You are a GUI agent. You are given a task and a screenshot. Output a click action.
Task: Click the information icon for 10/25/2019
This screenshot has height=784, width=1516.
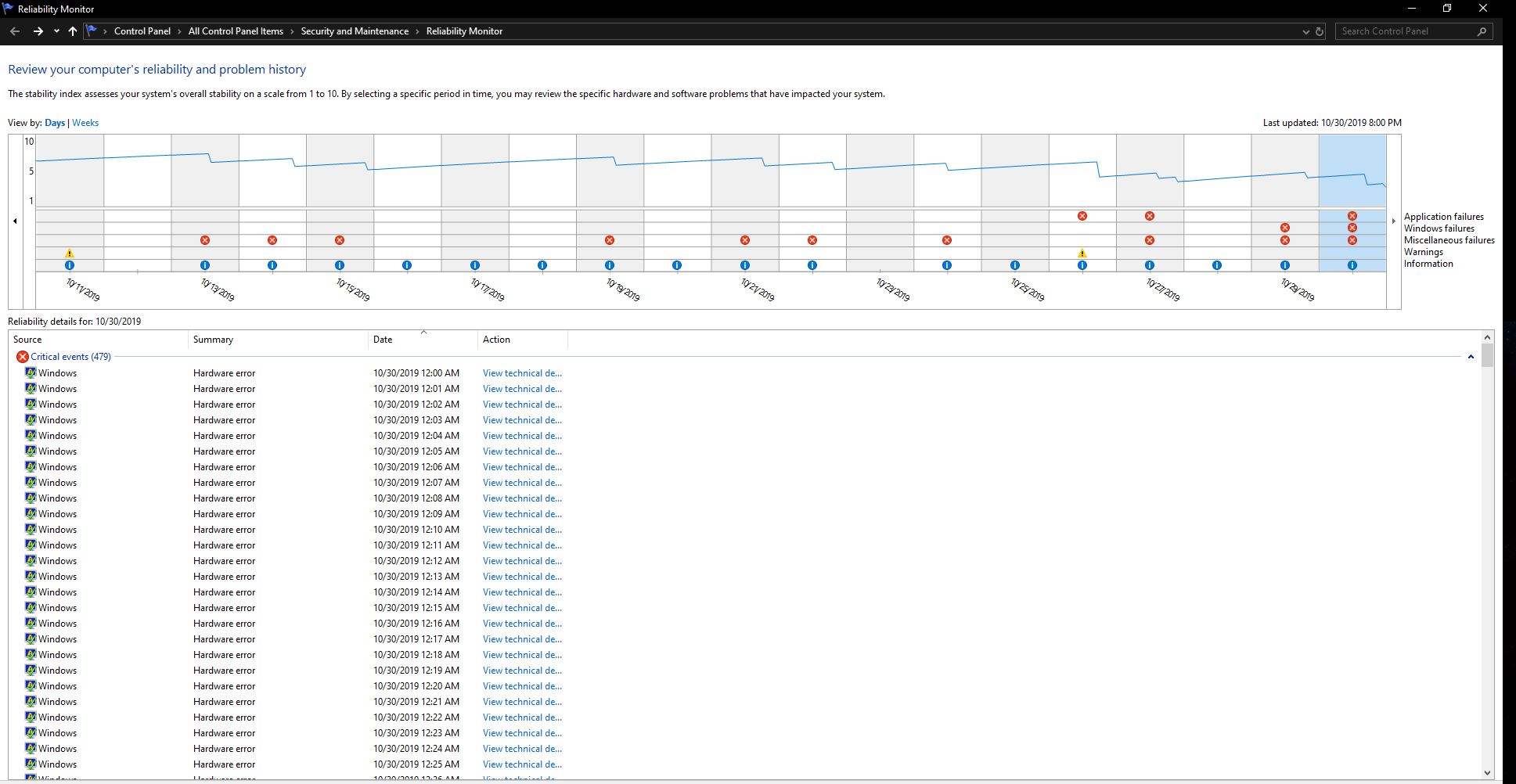[1015, 265]
